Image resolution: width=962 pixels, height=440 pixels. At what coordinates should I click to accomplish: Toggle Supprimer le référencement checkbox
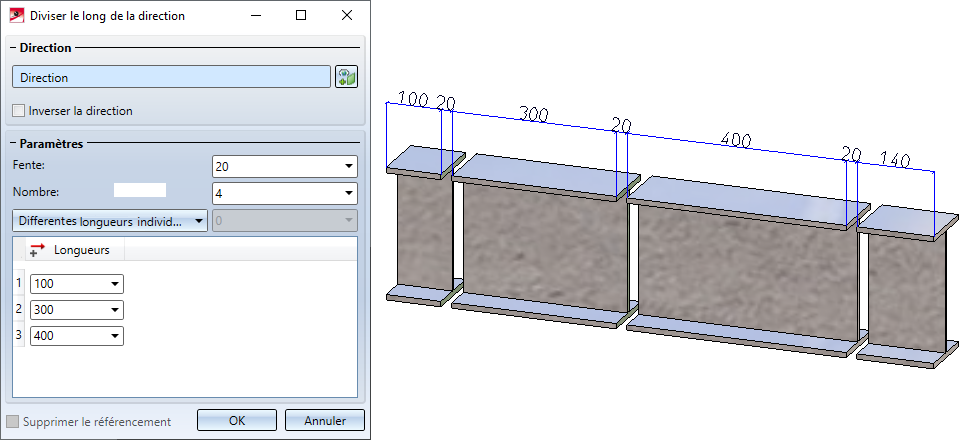click(x=13, y=422)
